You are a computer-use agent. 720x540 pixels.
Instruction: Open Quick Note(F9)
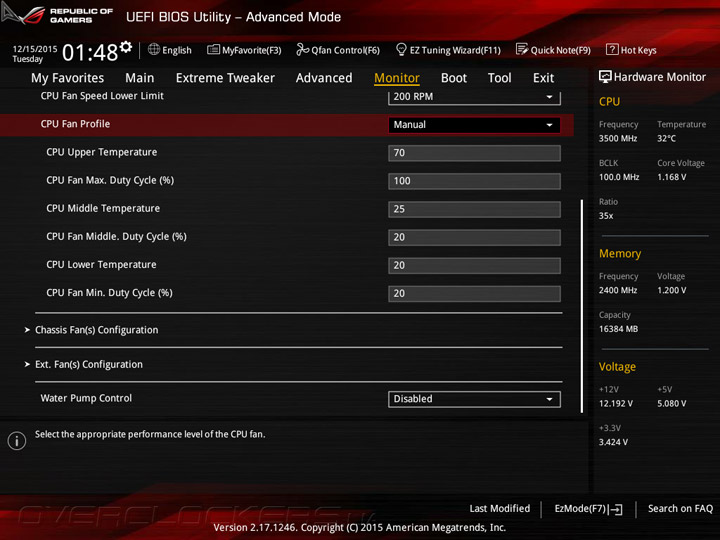point(553,50)
